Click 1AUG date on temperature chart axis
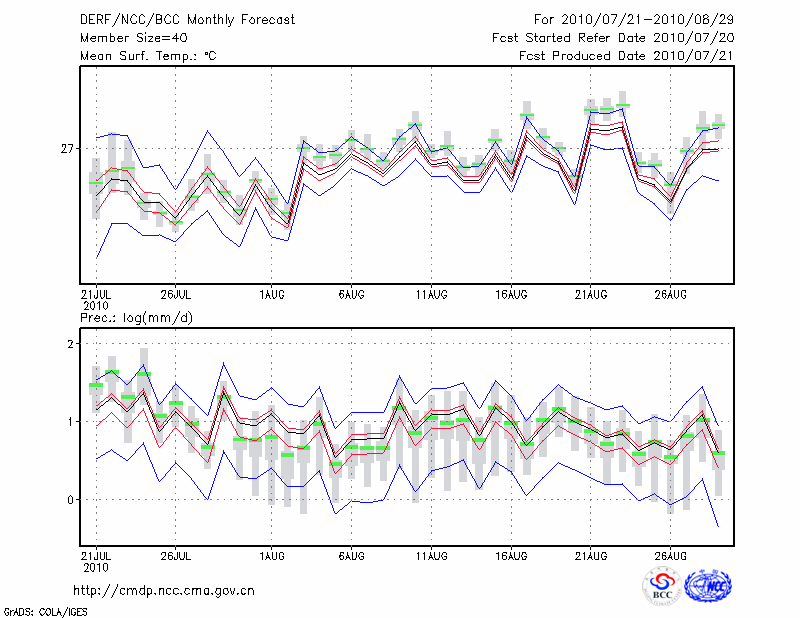 coord(271,294)
